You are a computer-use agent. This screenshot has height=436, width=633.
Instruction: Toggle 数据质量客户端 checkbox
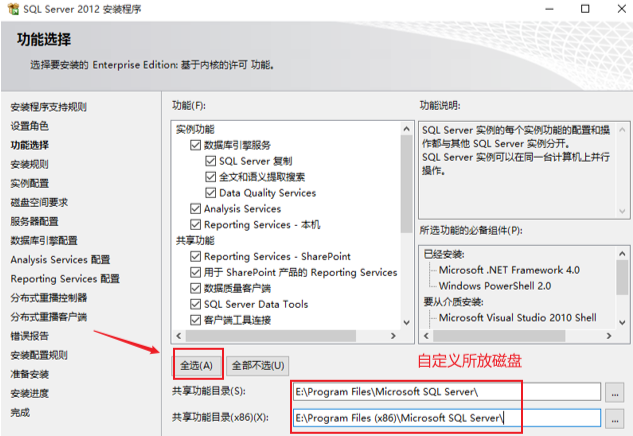point(195,288)
